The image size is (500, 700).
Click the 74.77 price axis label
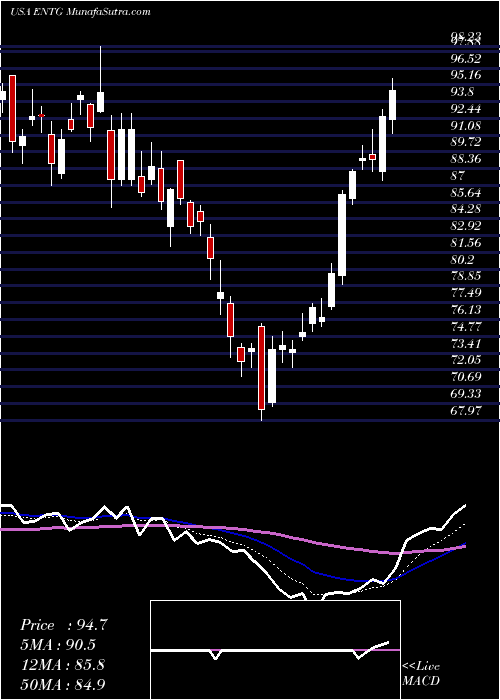pyautogui.click(x=467, y=327)
